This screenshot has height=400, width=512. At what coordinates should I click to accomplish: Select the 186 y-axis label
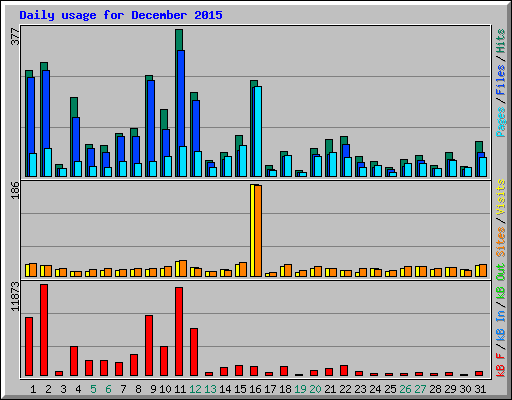click(x=15, y=190)
